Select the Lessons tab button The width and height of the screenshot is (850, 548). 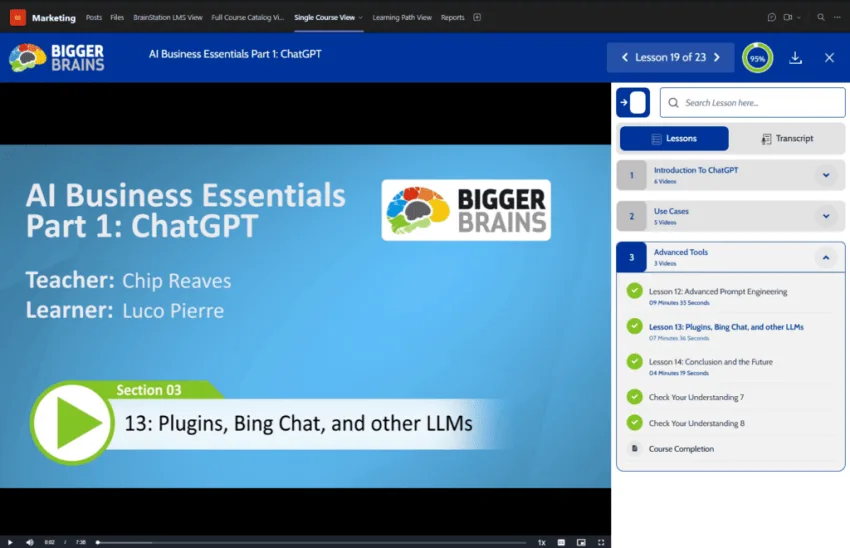click(x=674, y=139)
